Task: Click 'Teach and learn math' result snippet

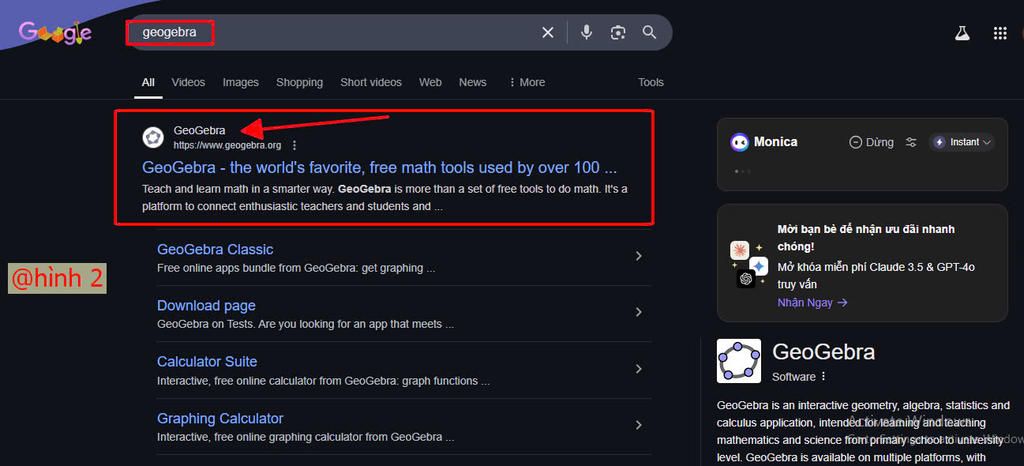Action: [x=385, y=198]
